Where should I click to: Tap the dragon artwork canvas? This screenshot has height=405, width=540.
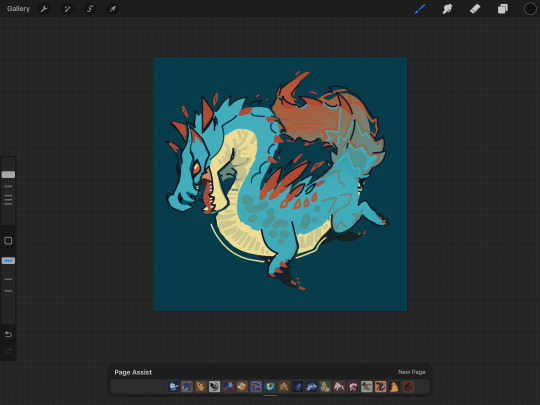pos(280,184)
